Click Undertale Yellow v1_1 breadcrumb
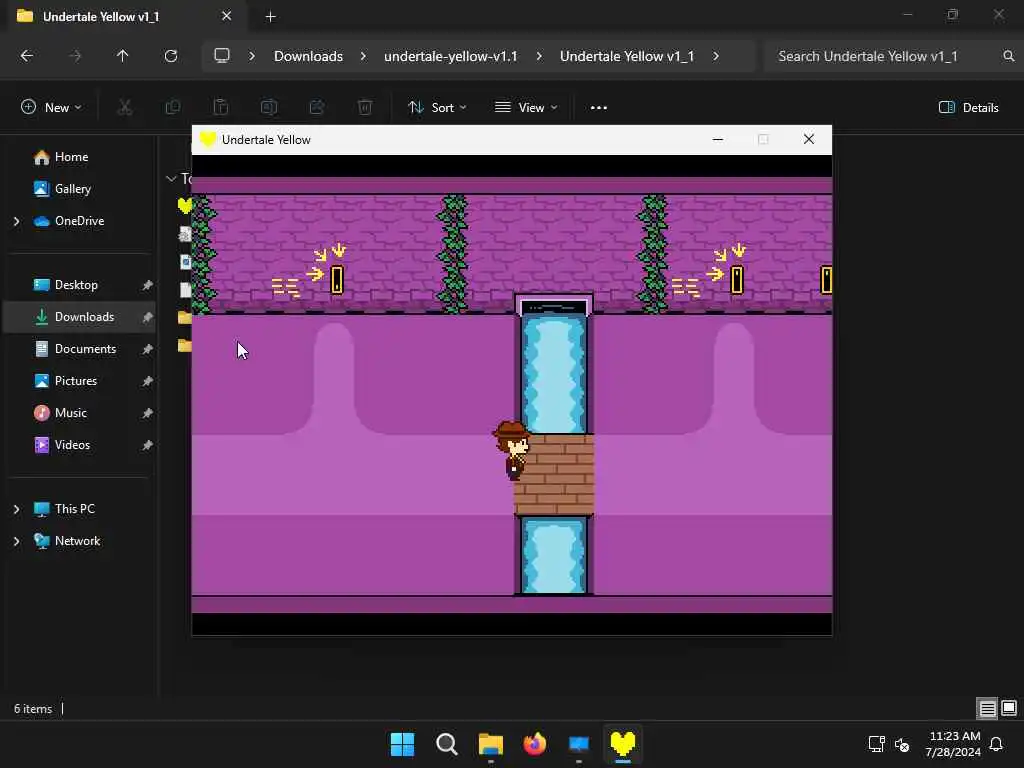Screen dimensions: 1024x768 tap(627, 56)
